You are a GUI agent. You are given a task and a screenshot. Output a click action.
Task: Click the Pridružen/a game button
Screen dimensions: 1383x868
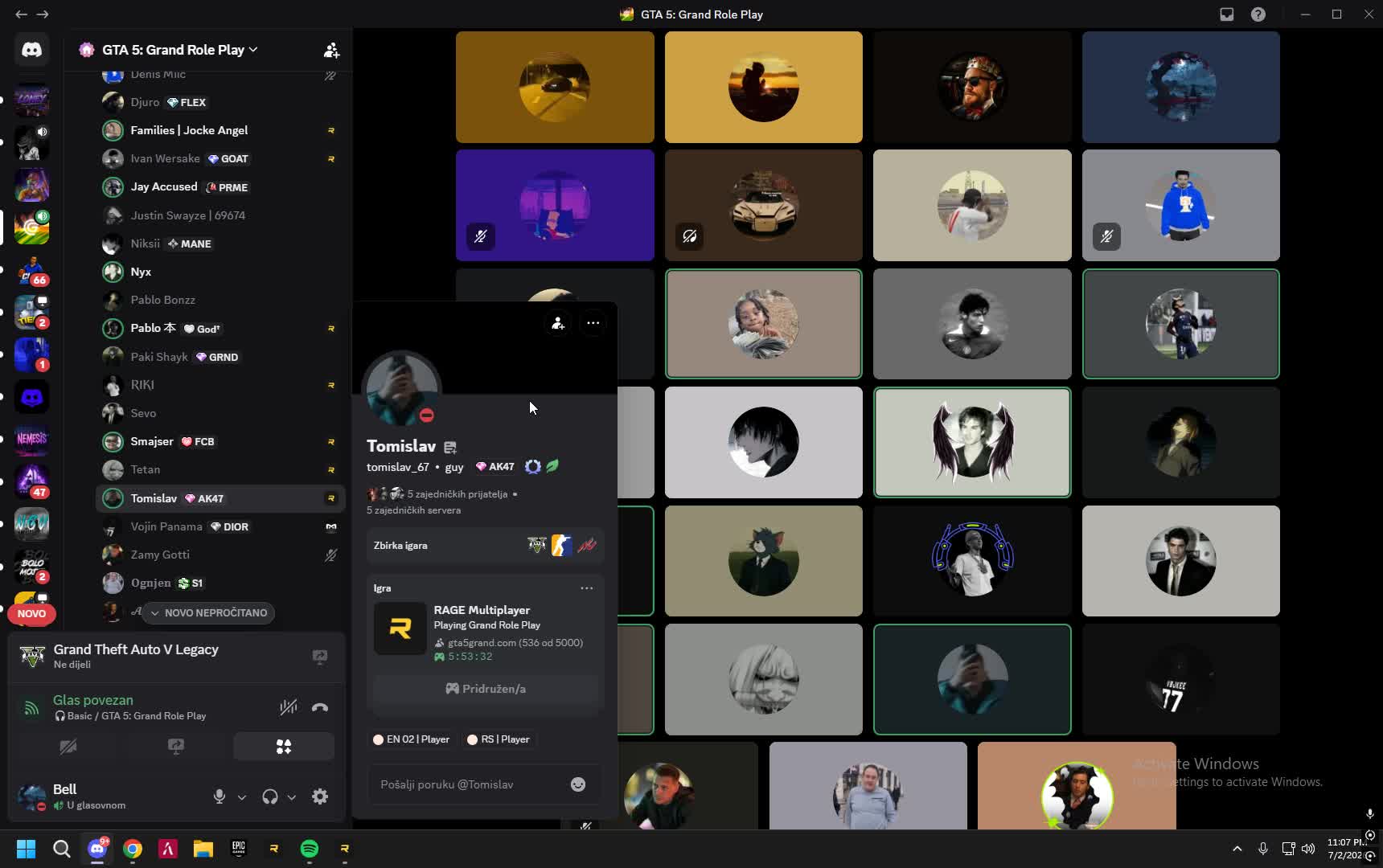485,689
